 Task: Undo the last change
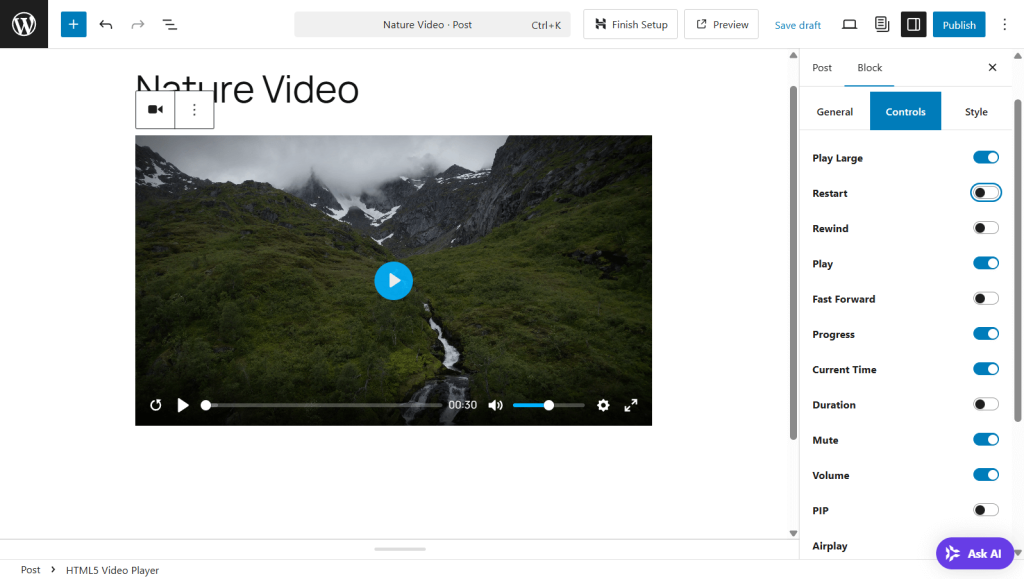click(x=106, y=24)
